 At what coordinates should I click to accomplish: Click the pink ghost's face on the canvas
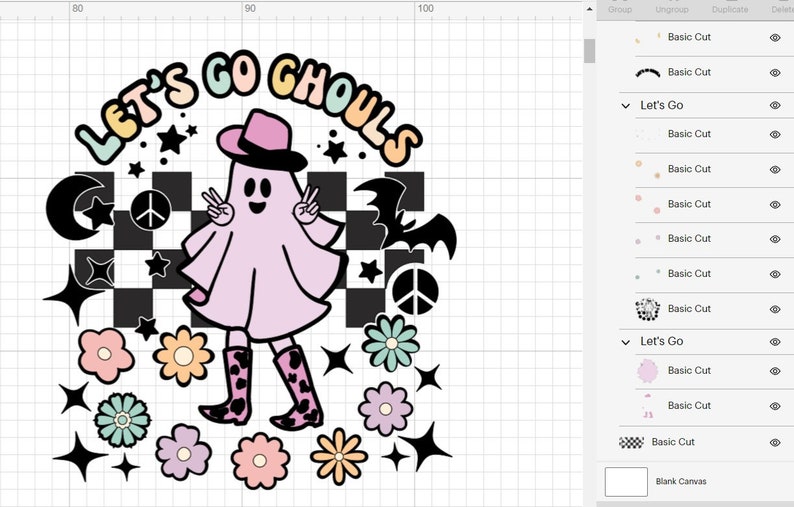click(x=257, y=194)
